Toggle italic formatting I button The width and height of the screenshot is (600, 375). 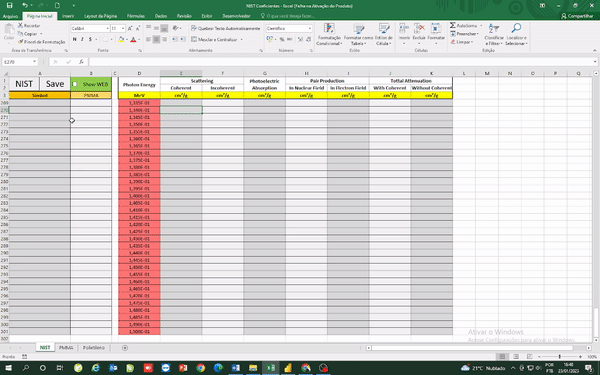coord(82,39)
